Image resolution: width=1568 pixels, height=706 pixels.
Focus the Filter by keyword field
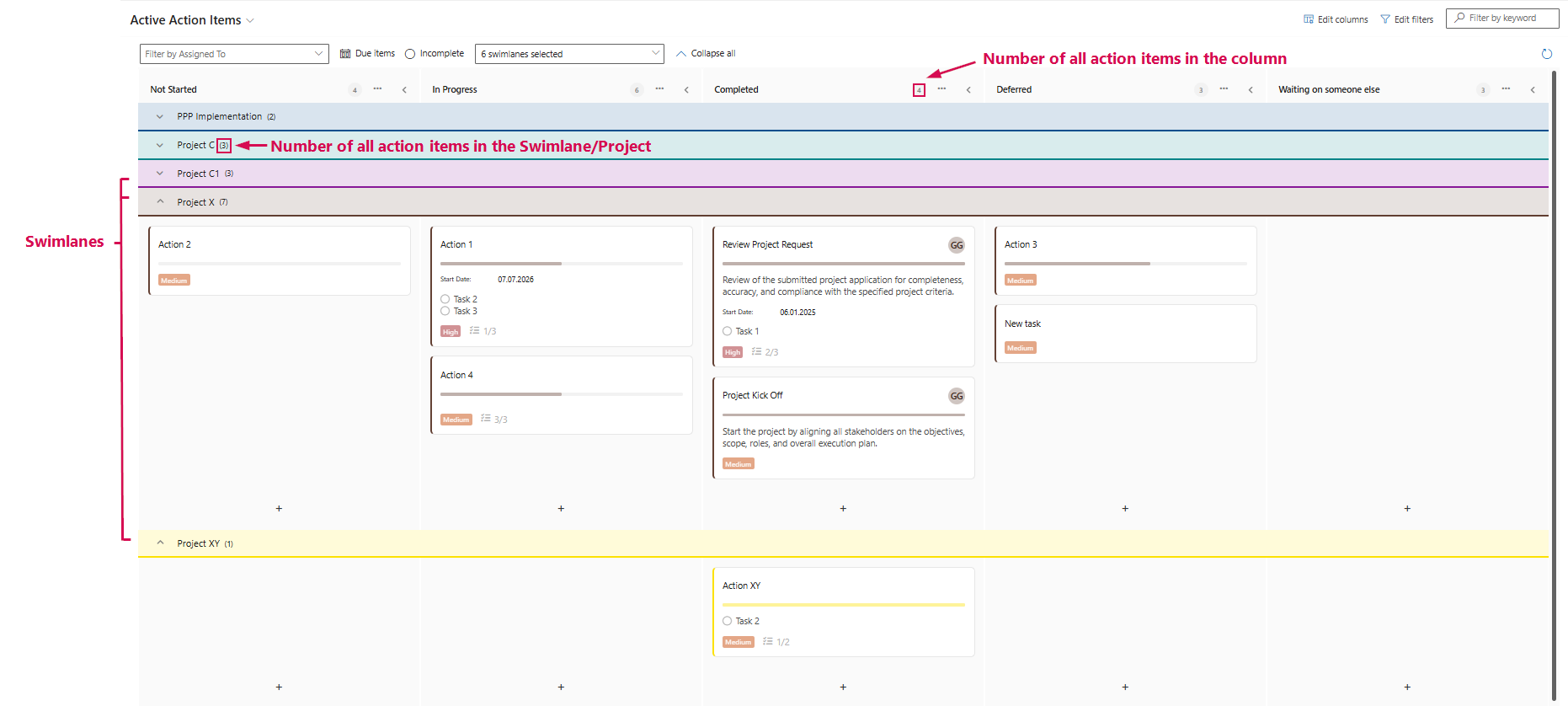point(1502,18)
